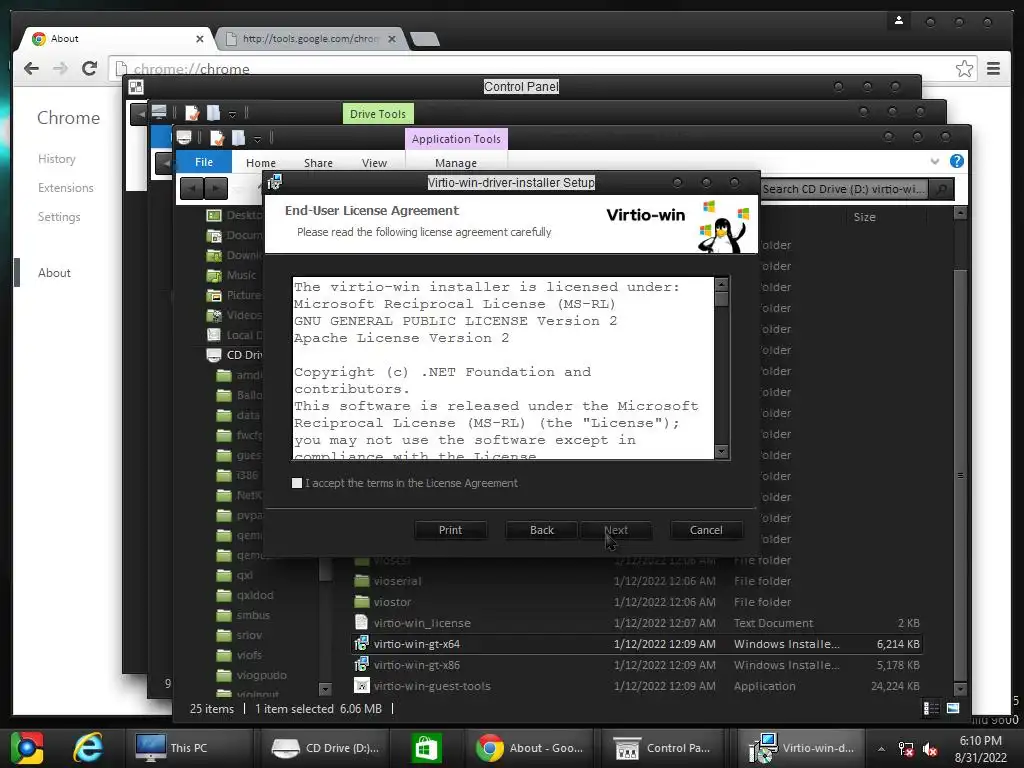The width and height of the screenshot is (1024, 768).
Task: Open This PC taskbar button
Action: coord(189,748)
